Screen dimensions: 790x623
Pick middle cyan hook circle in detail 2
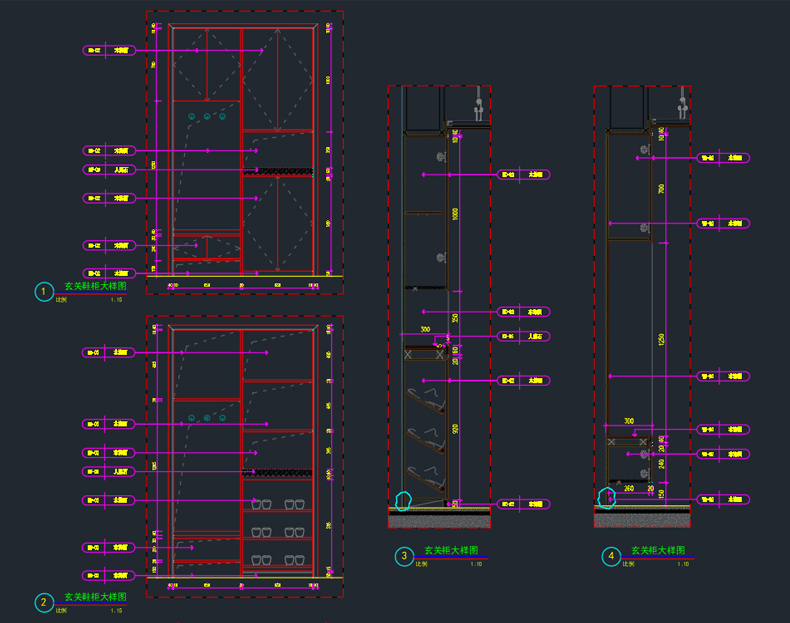[207, 418]
